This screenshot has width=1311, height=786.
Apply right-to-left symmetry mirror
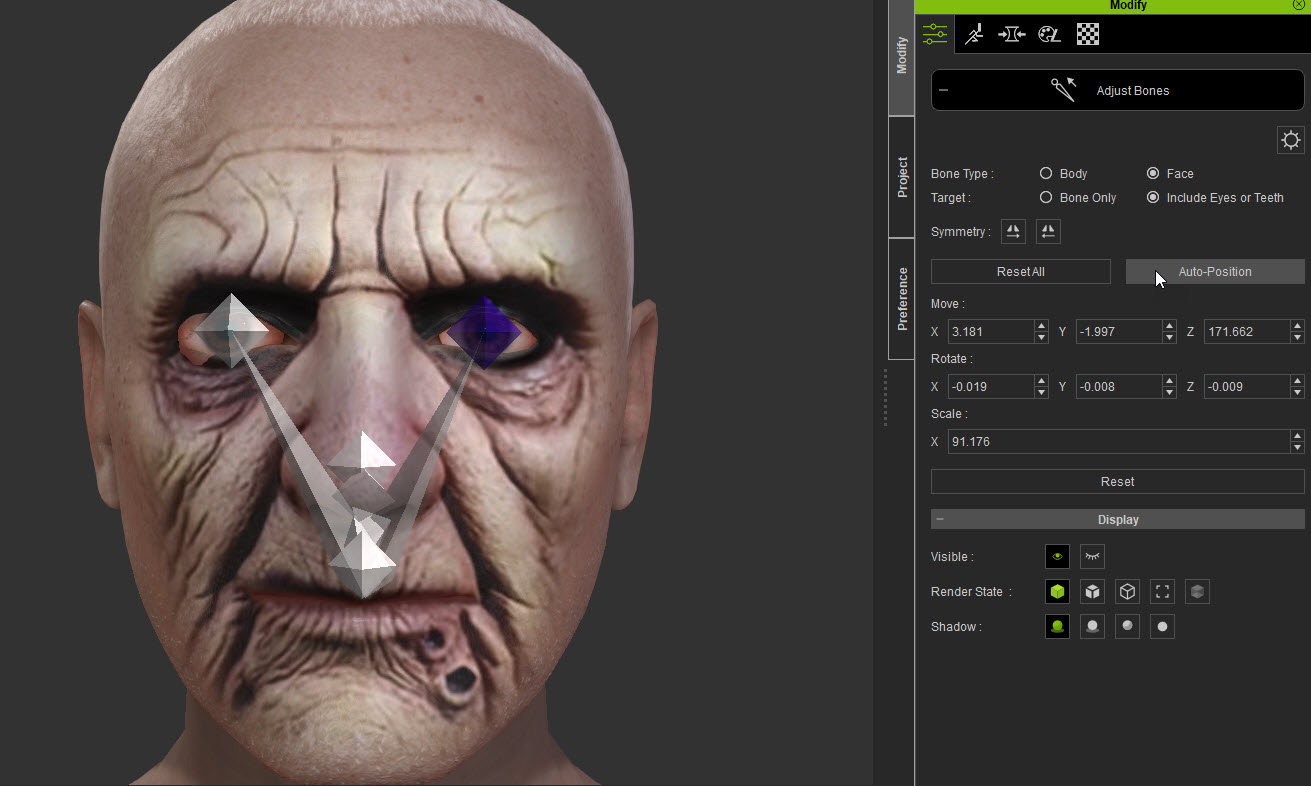[x=1048, y=232]
